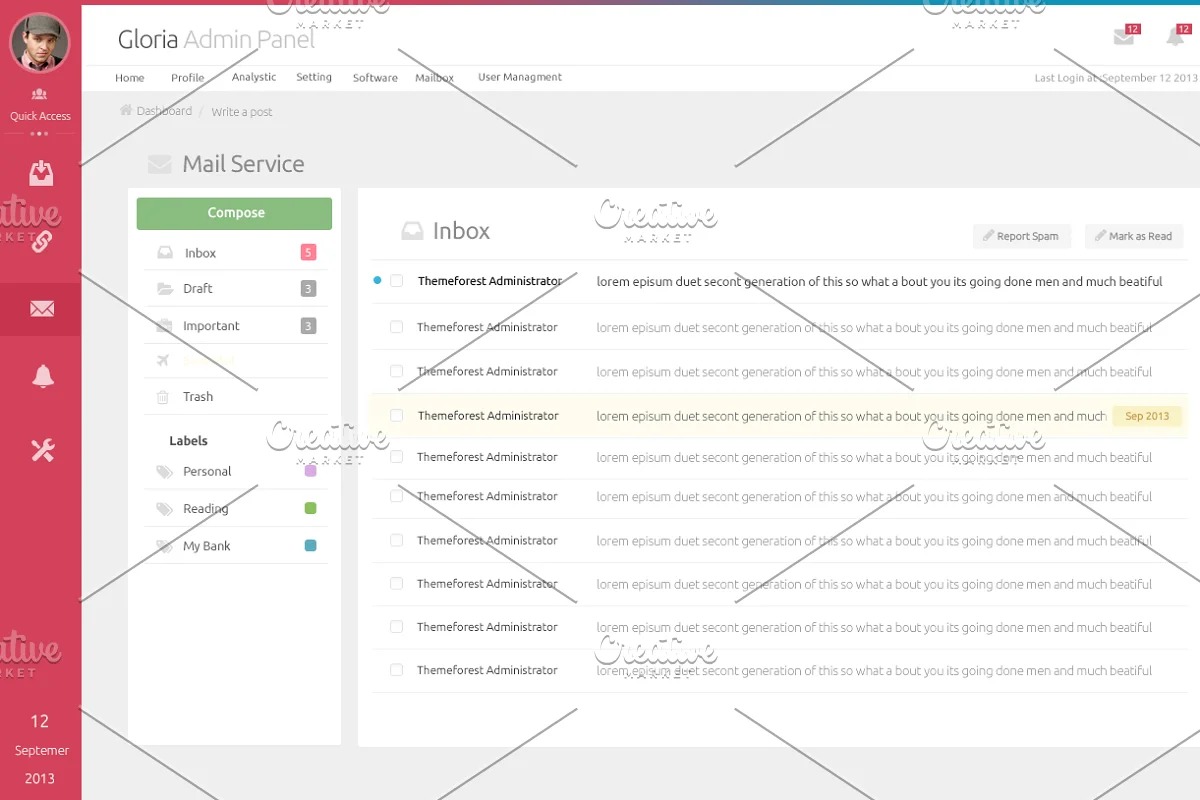1200x800 pixels.
Task: Click the top-right mail icon with badge
Action: (x=1124, y=37)
